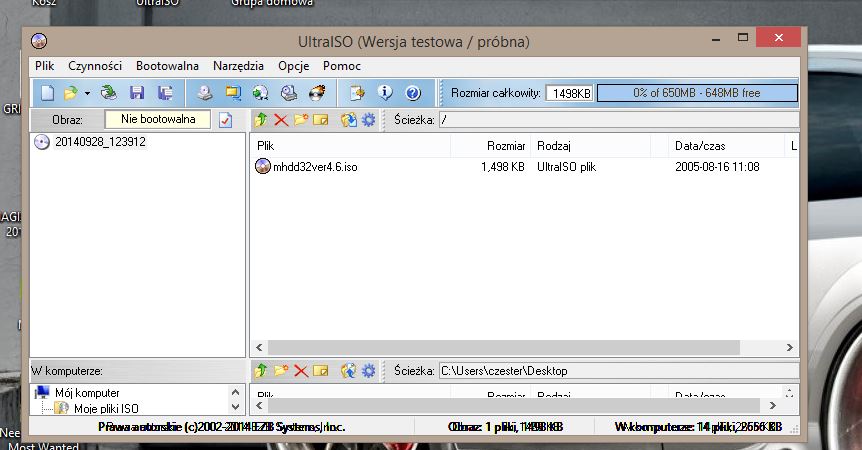Image resolution: width=862 pixels, height=450 pixels.
Task: Click the gear settings icon in image toolbar
Action: point(368,120)
